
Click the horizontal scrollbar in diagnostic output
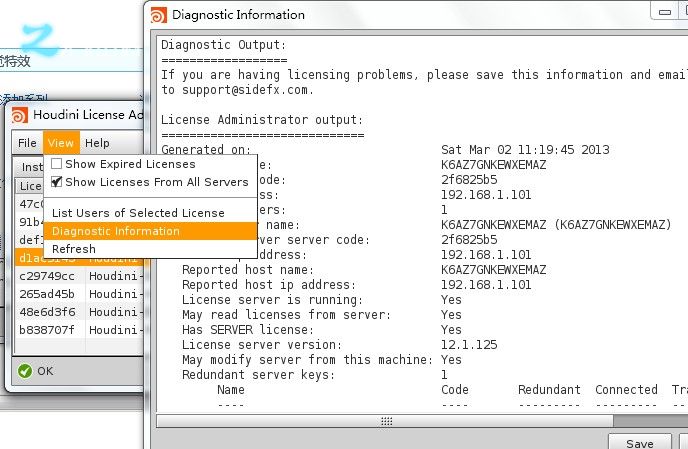400,421
